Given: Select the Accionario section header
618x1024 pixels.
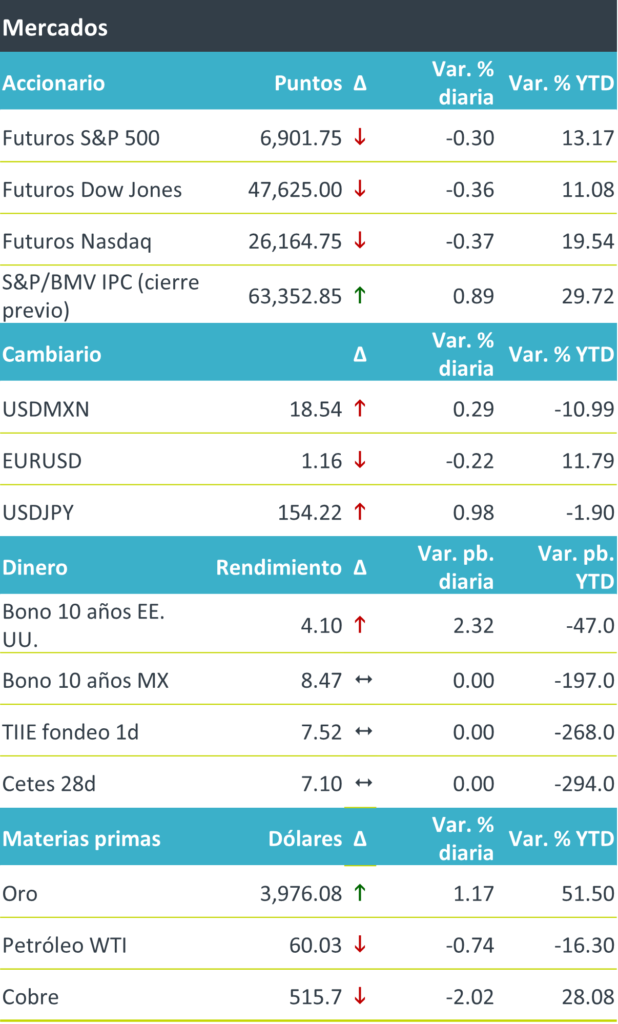Looking at the screenshot, I should 54,83.
